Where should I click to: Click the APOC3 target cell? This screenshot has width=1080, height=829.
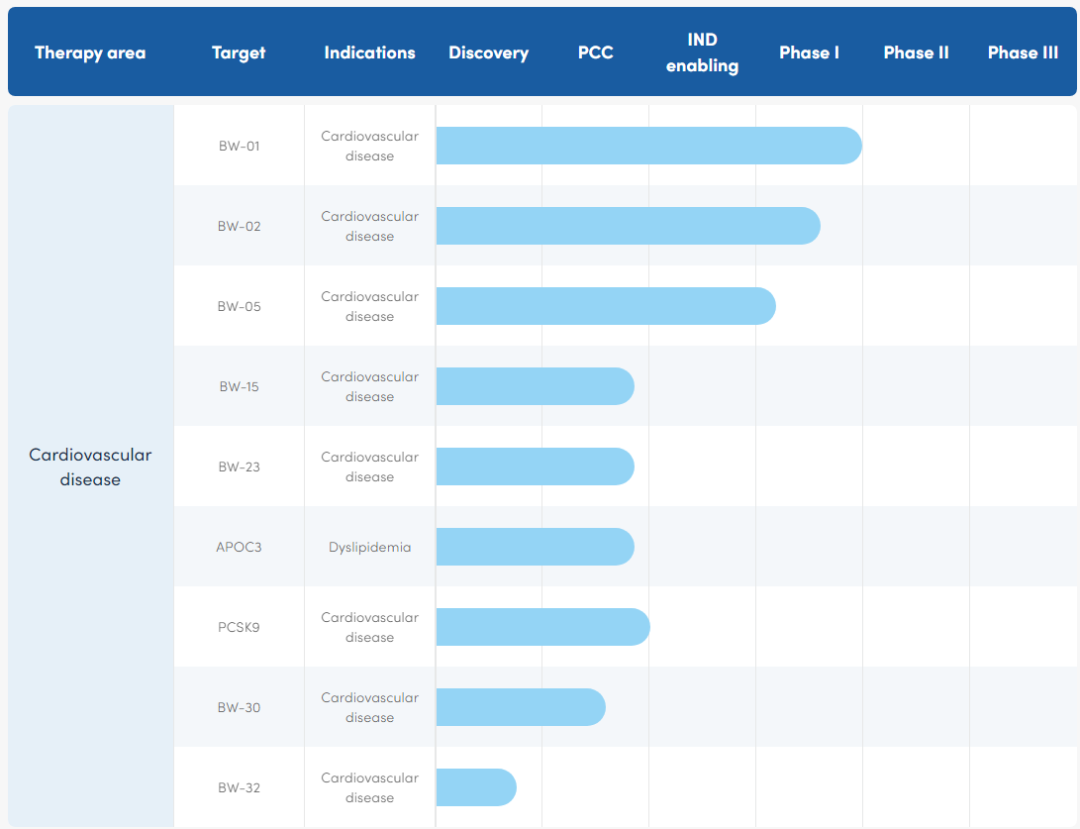pos(239,547)
